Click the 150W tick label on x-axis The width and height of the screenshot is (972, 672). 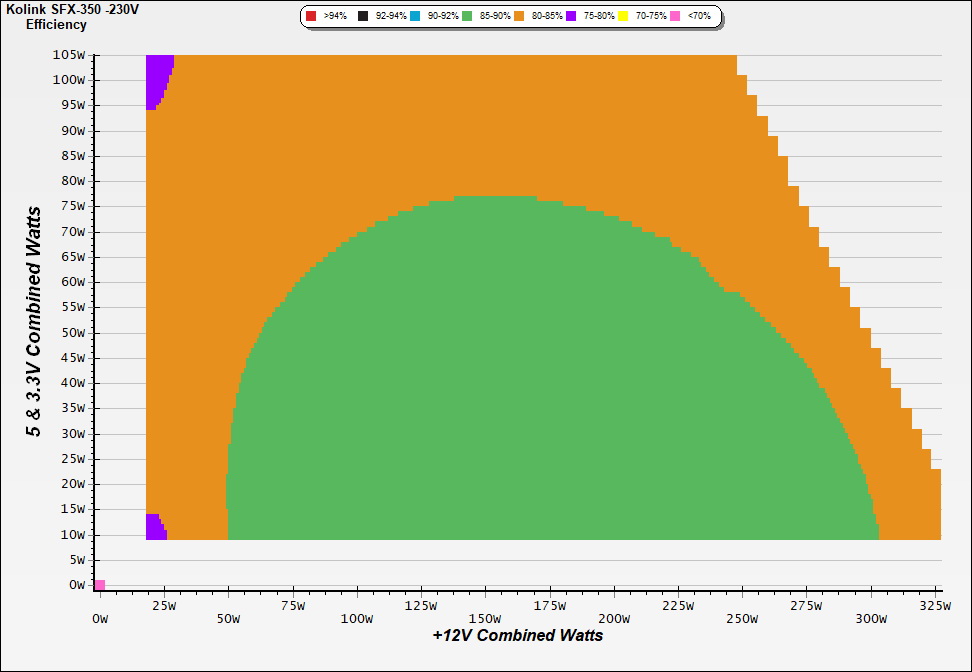[485, 619]
